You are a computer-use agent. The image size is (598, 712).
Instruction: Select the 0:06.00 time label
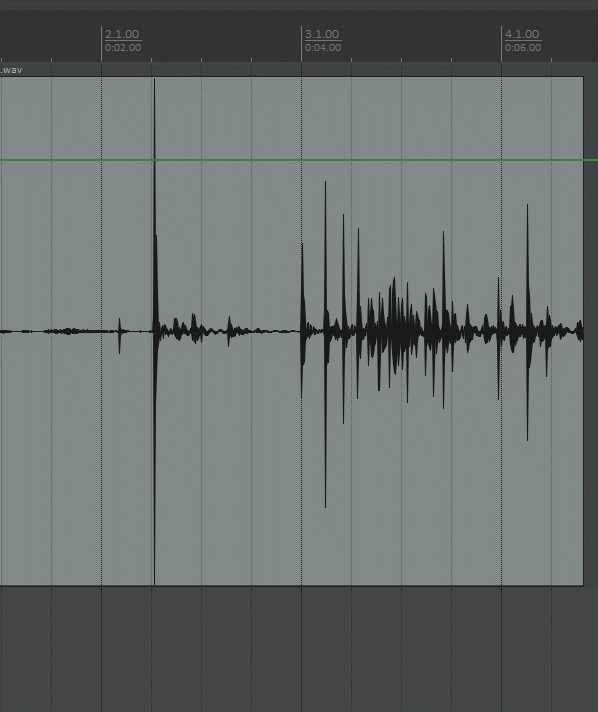[x=523, y=47]
